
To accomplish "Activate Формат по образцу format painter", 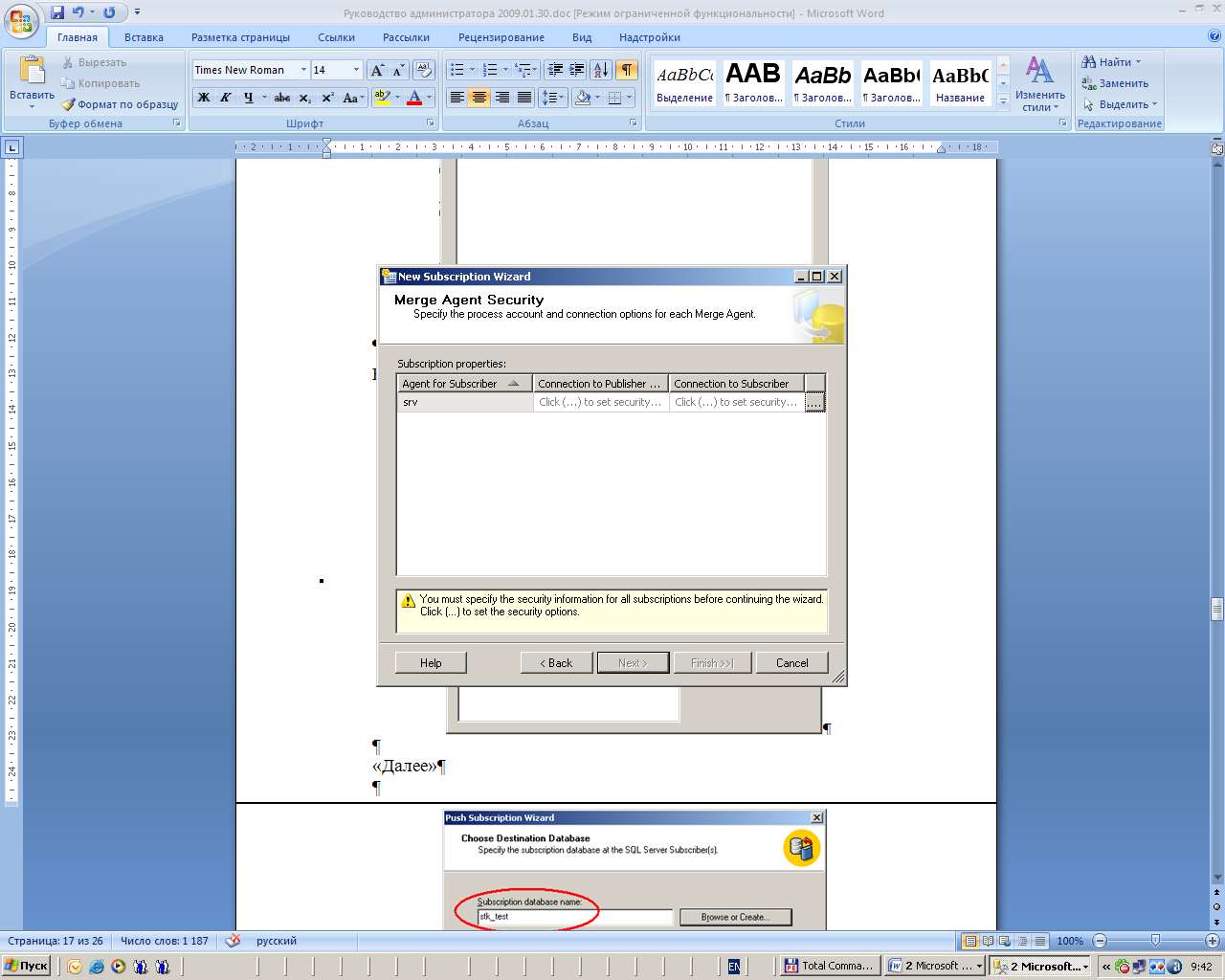I will click(120, 104).
